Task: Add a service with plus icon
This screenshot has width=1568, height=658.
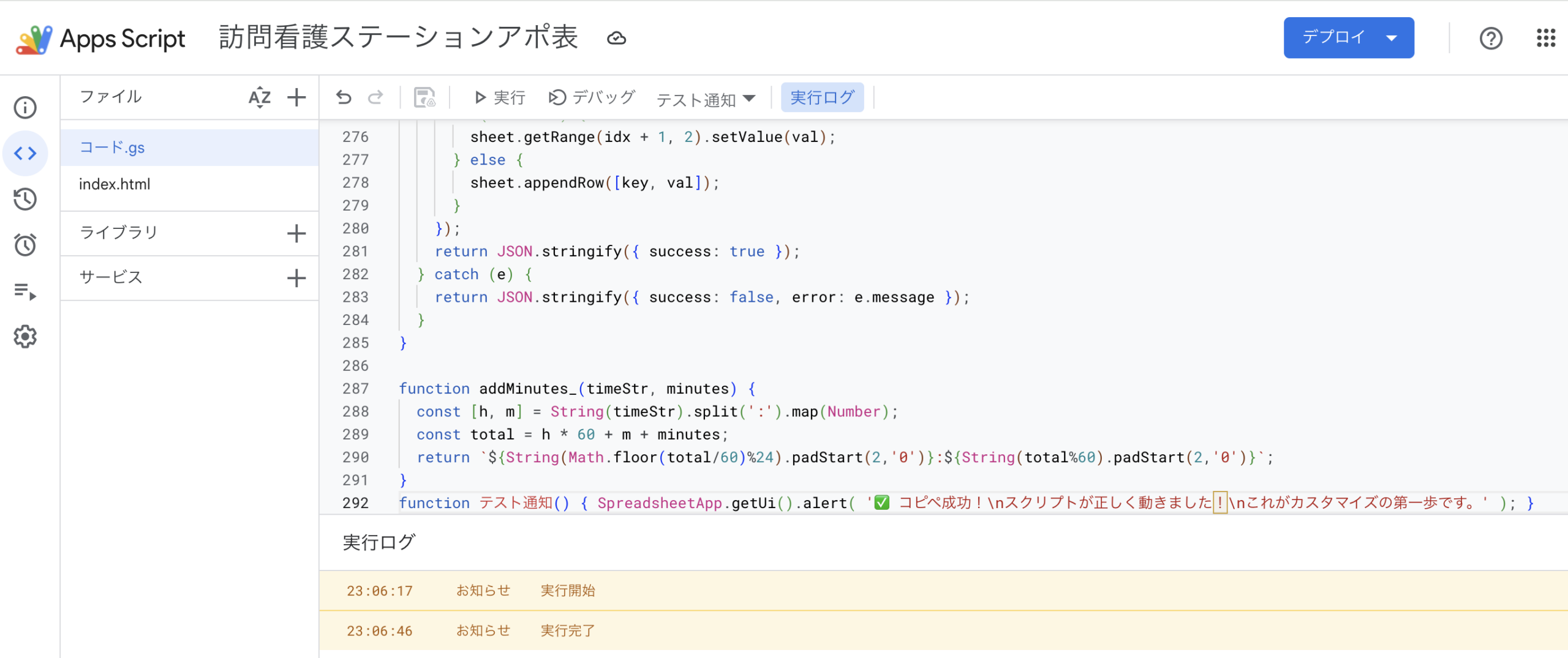Action: coord(296,278)
